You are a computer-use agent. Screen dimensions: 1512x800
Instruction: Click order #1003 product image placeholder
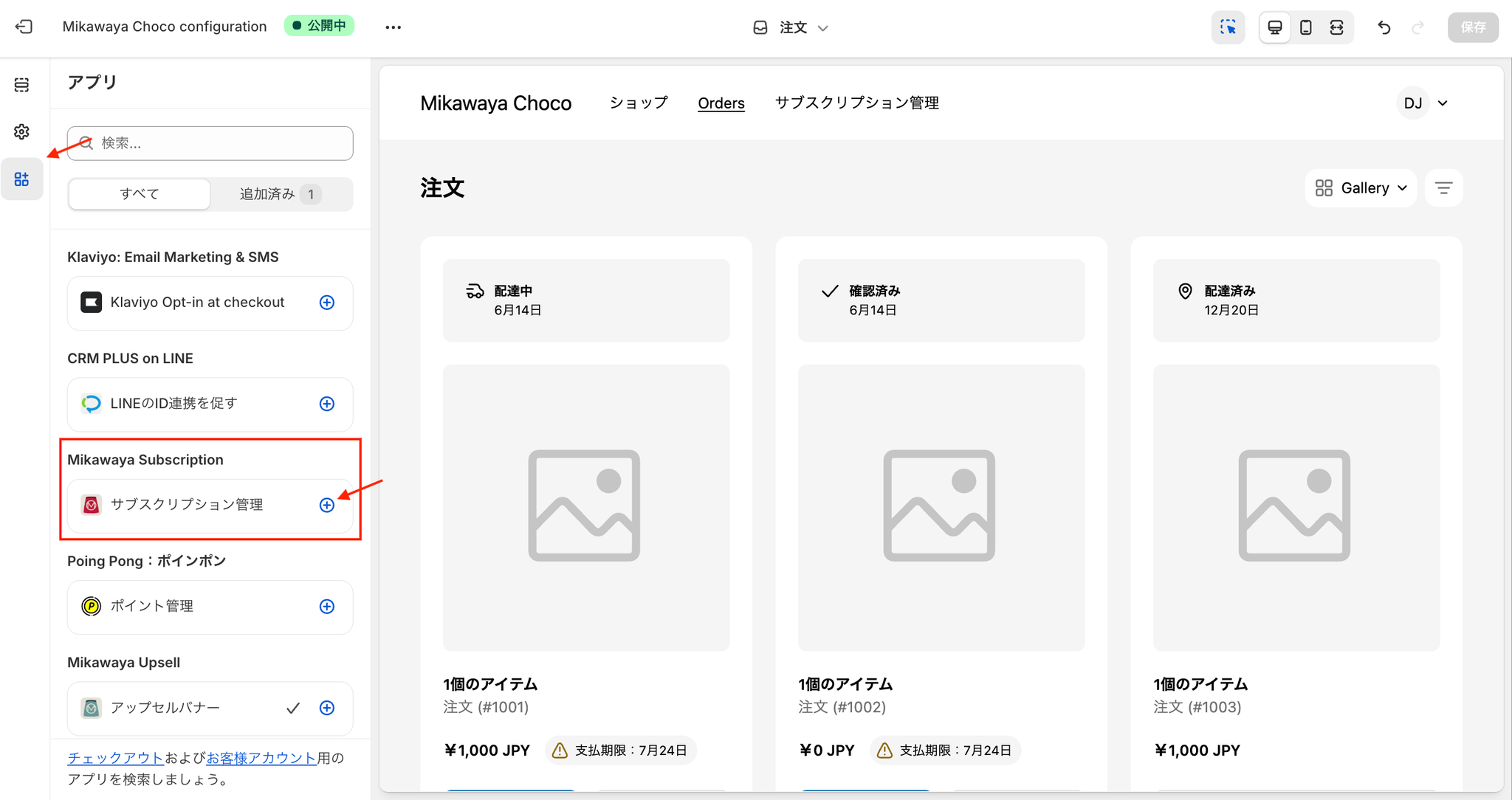tap(1296, 508)
